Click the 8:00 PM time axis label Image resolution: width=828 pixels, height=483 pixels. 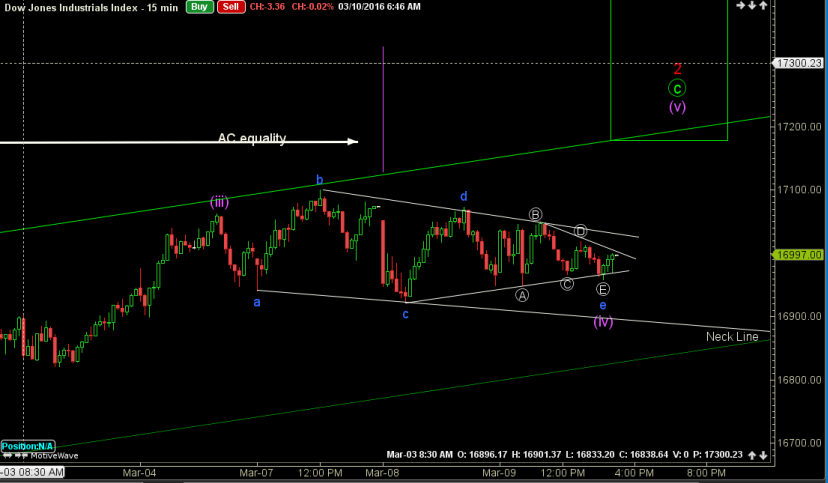tap(706, 472)
